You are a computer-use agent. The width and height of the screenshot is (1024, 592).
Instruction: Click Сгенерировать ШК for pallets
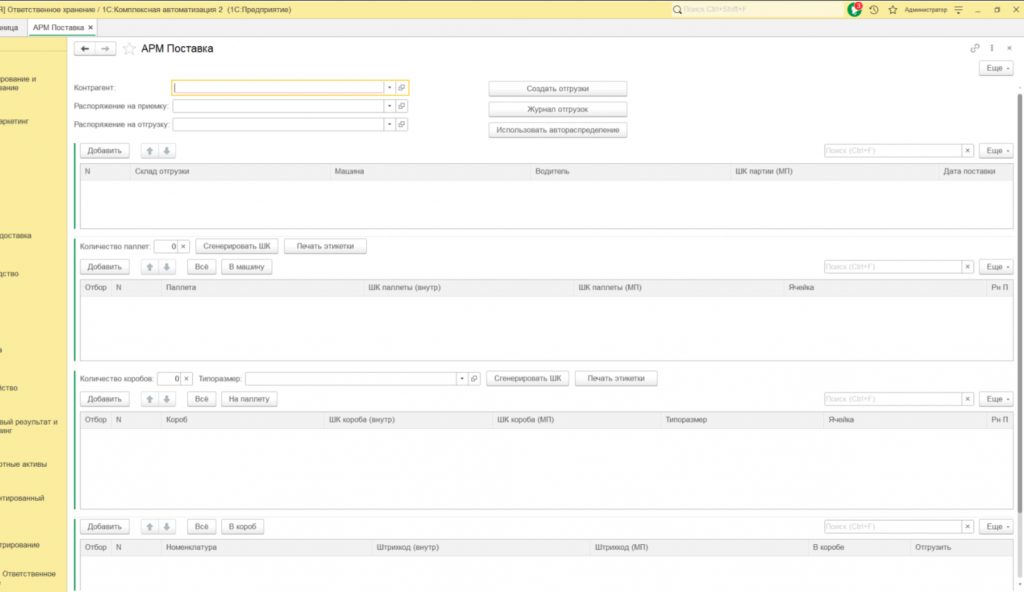[x=236, y=246]
